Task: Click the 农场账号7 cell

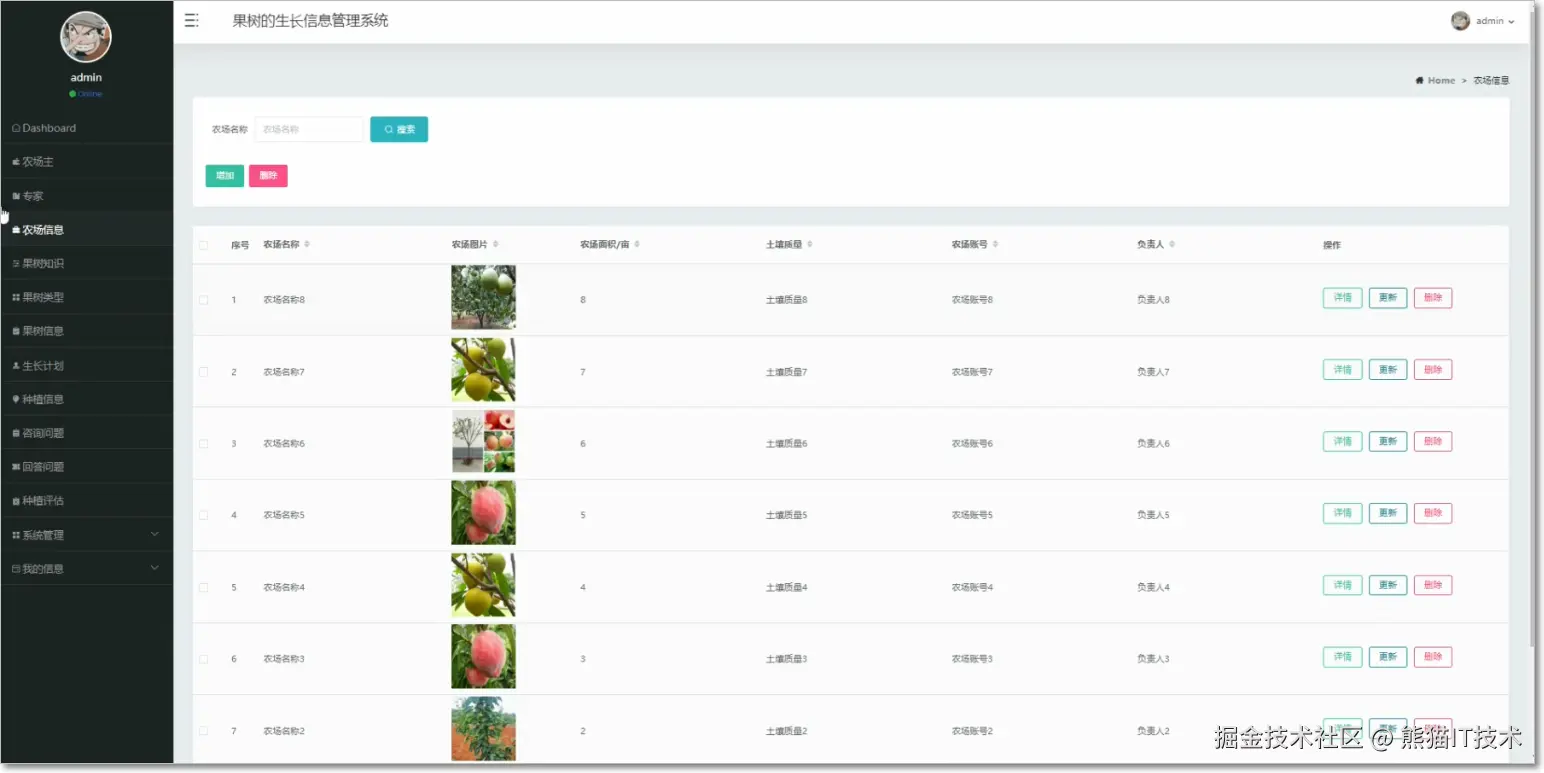Action: [x=972, y=372]
